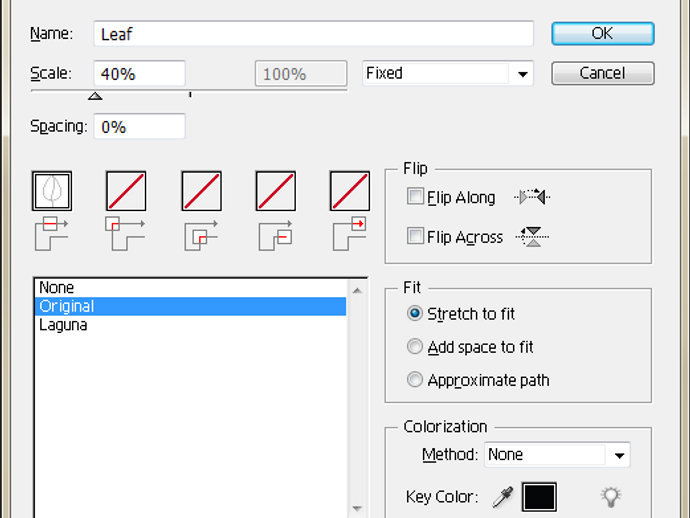Select Add space to fit option
Image resolution: width=690 pixels, height=518 pixels.
pyautogui.click(x=415, y=346)
